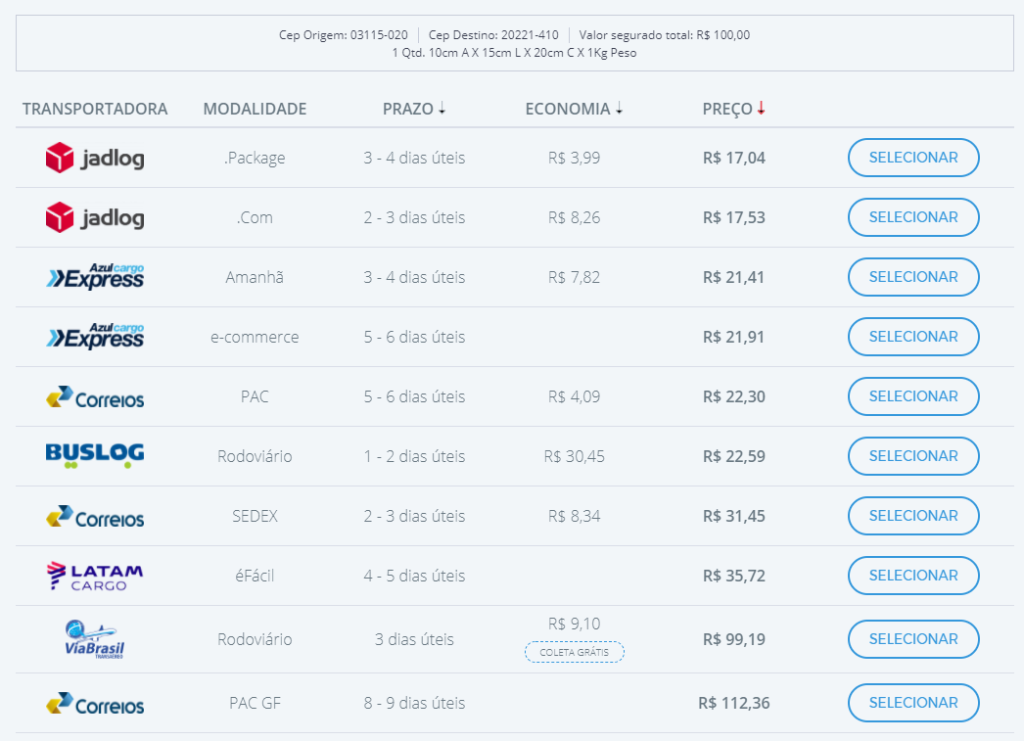Click the Transportadora column header
1024x741 pixels.
(x=95, y=109)
